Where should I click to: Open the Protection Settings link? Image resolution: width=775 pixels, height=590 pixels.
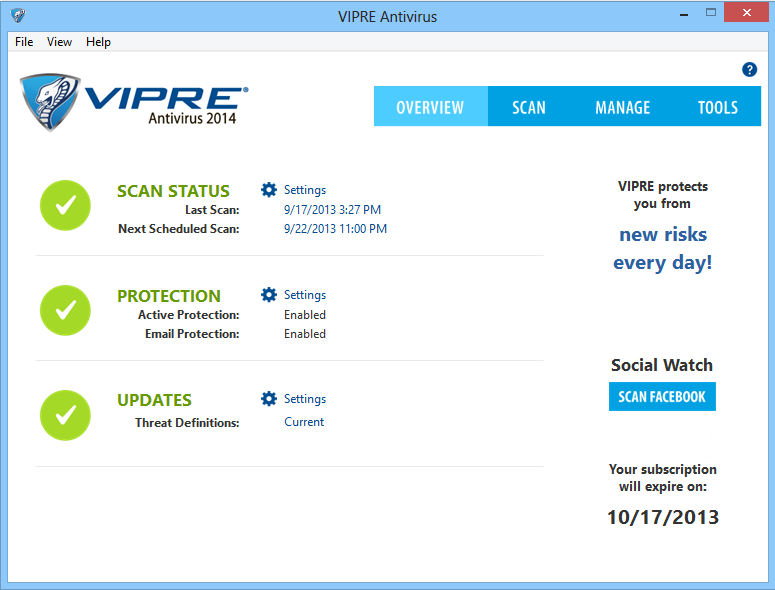(305, 295)
